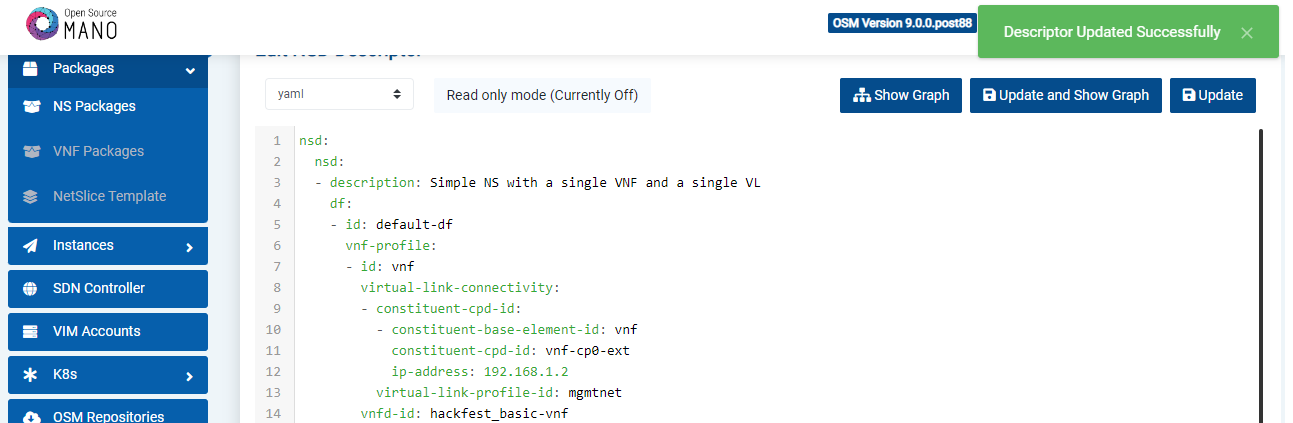
Task: Click the NetSlice Template layers icon
Action: point(30,197)
